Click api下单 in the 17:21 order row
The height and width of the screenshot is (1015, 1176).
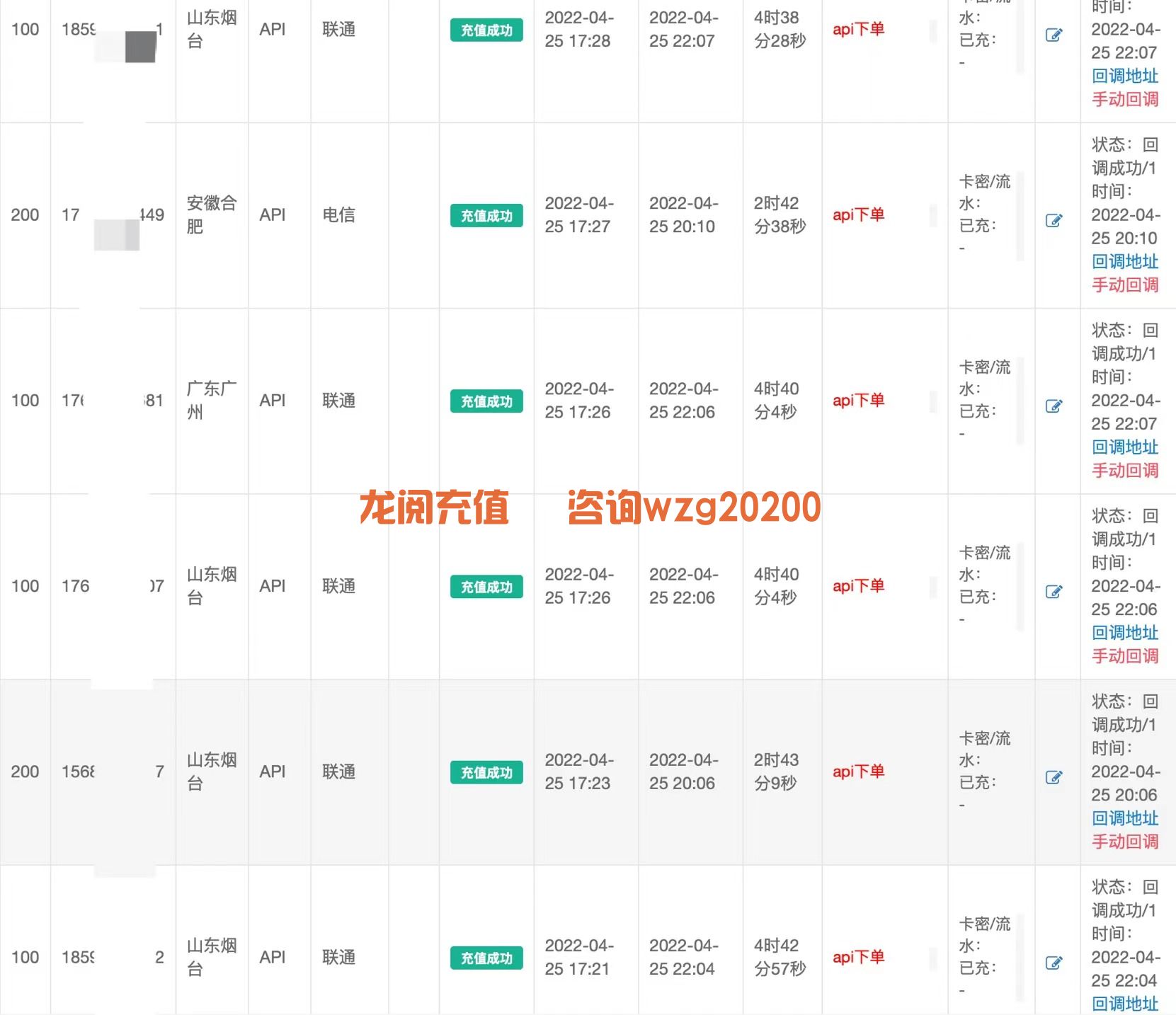click(x=858, y=957)
